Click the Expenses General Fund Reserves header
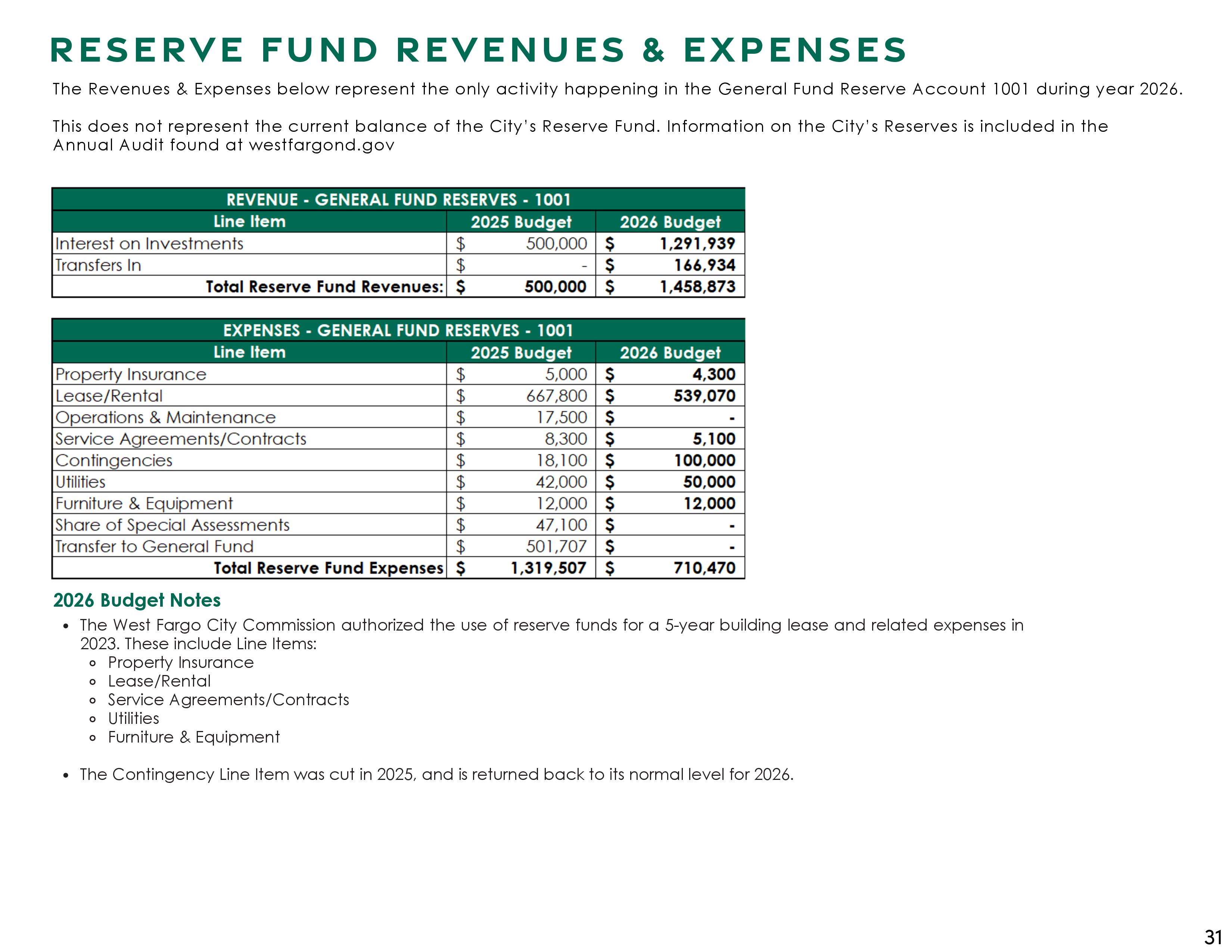Viewport: 1232px width, 952px height. point(398,330)
